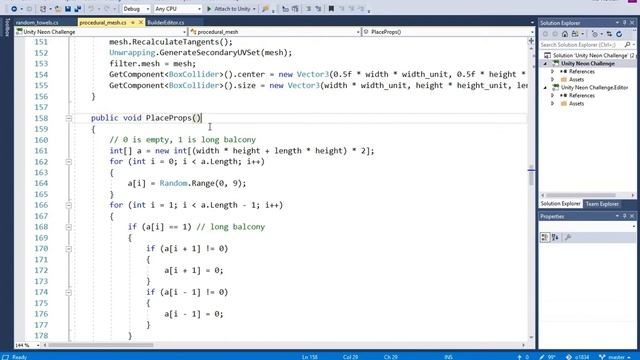
Task: Click the Search Solution Explorer input field
Action: [x=581, y=44]
